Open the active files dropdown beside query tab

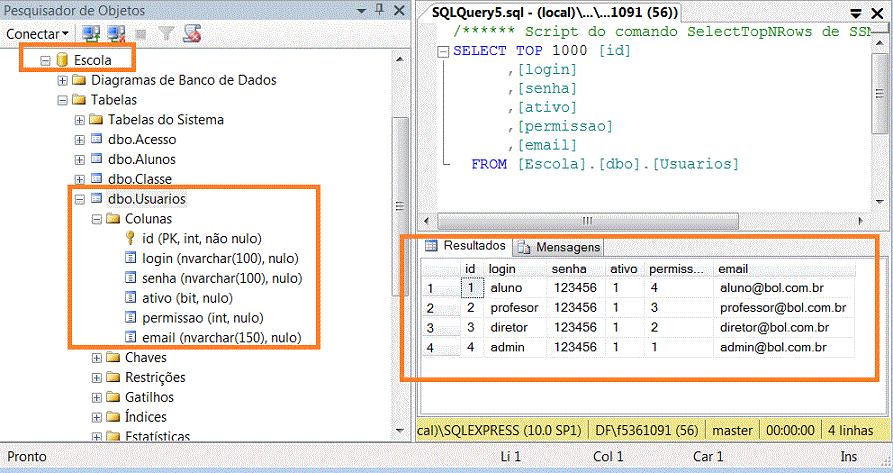coord(855,13)
